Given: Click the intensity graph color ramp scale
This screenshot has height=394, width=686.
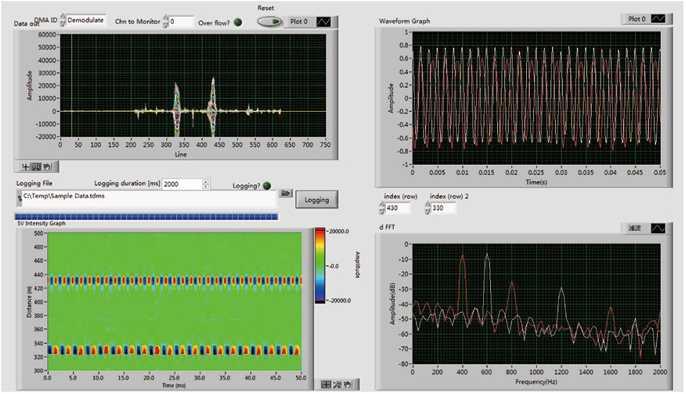Looking at the screenshot, I should click(x=320, y=265).
